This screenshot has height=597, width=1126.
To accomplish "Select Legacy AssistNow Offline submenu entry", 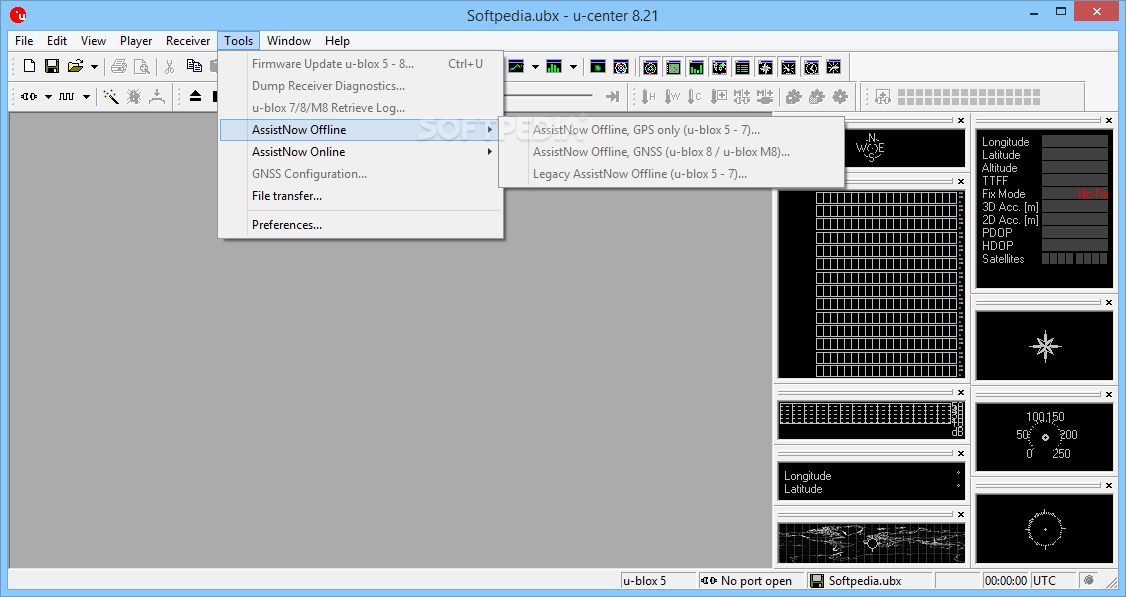I will point(671,174).
